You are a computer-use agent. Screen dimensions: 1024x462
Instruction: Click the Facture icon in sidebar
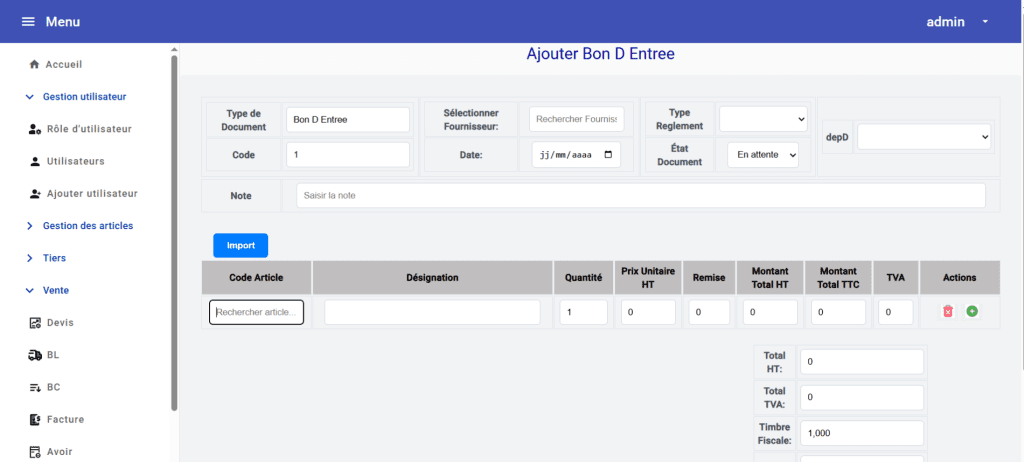(35, 419)
